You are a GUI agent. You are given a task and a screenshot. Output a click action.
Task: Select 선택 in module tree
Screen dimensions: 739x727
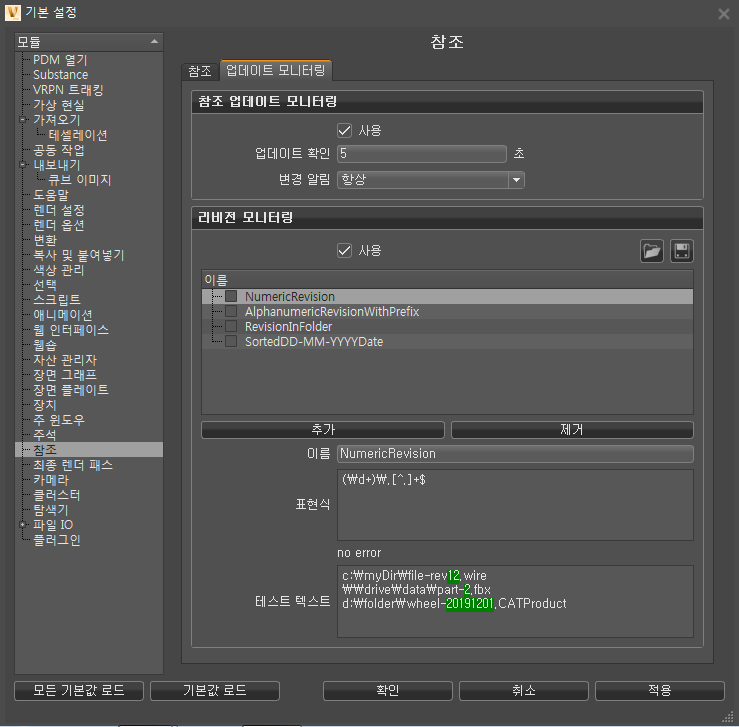pos(45,285)
